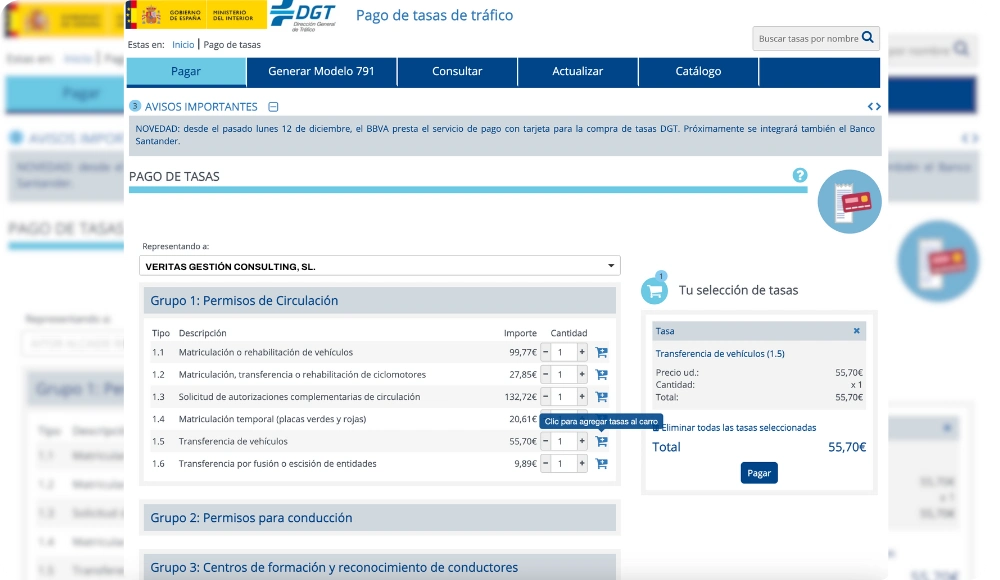
Task: Expand Grupo 2: Permisos para conducción
Action: click(x=380, y=517)
